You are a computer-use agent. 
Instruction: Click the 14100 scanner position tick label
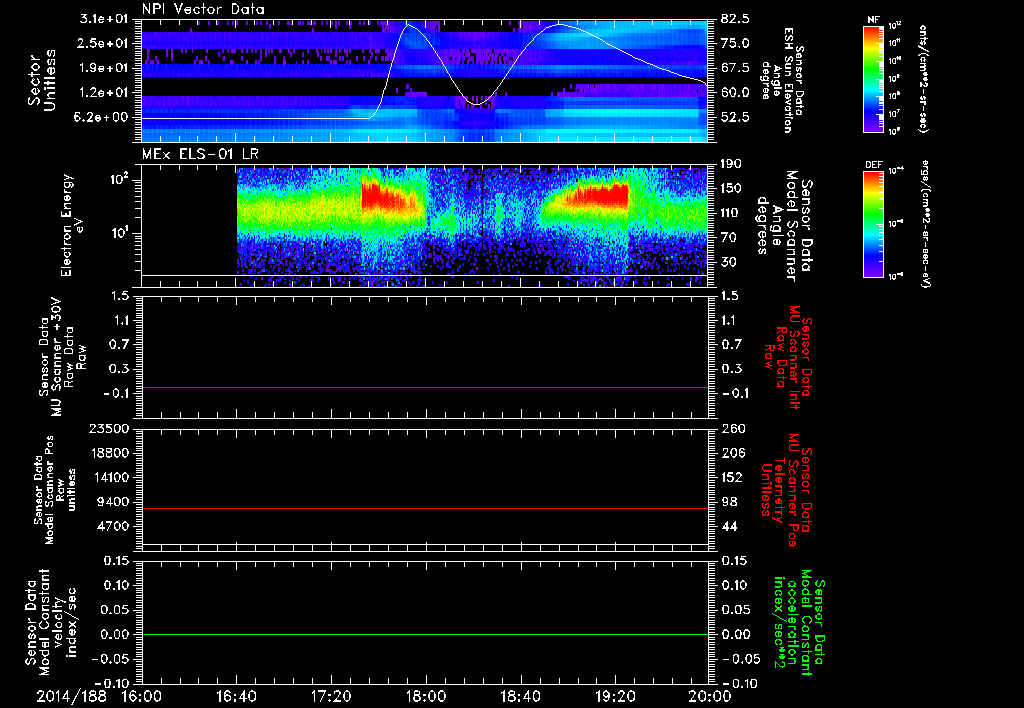coord(109,478)
